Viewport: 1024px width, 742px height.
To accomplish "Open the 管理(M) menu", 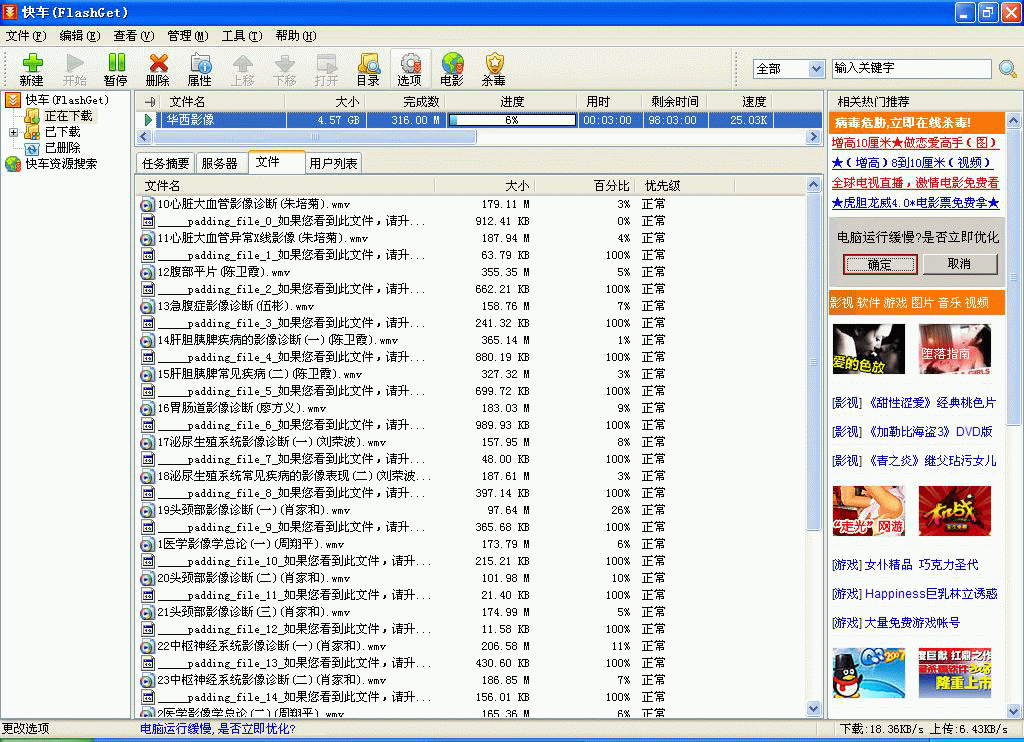I will [x=188, y=36].
